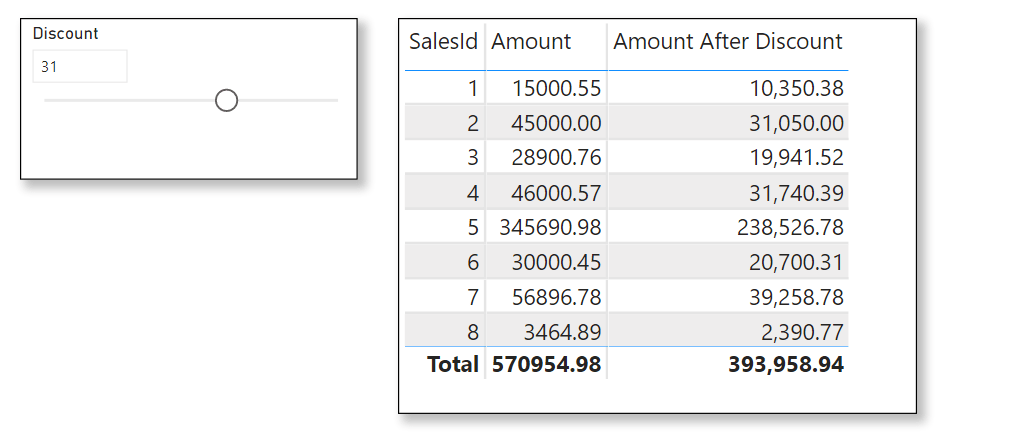Click the 39,258.78 discounted cell
Image resolution: width=1015 pixels, height=445 pixels.
coord(797,297)
